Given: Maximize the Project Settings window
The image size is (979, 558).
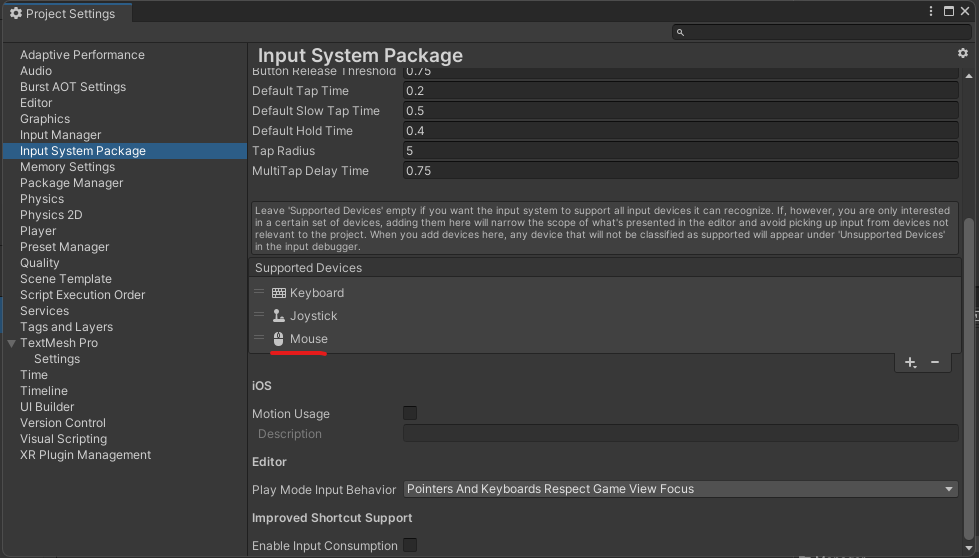Looking at the screenshot, I should click(x=948, y=11).
